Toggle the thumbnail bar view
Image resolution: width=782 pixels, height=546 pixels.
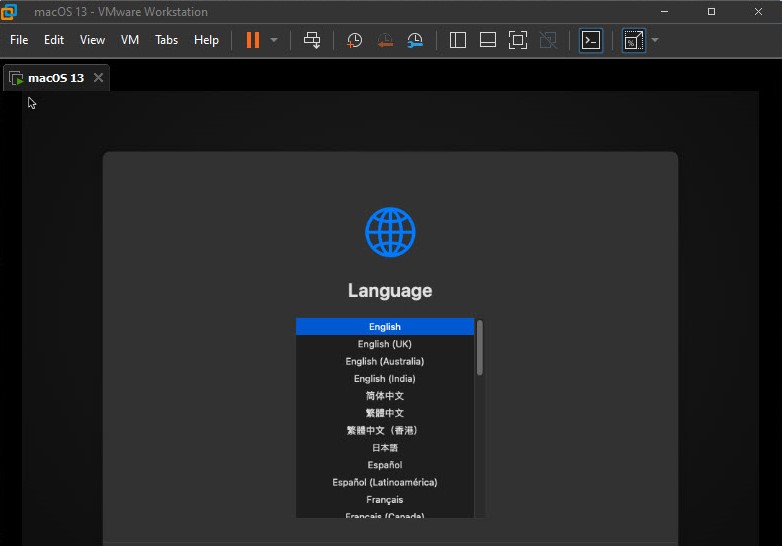(x=488, y=40)
